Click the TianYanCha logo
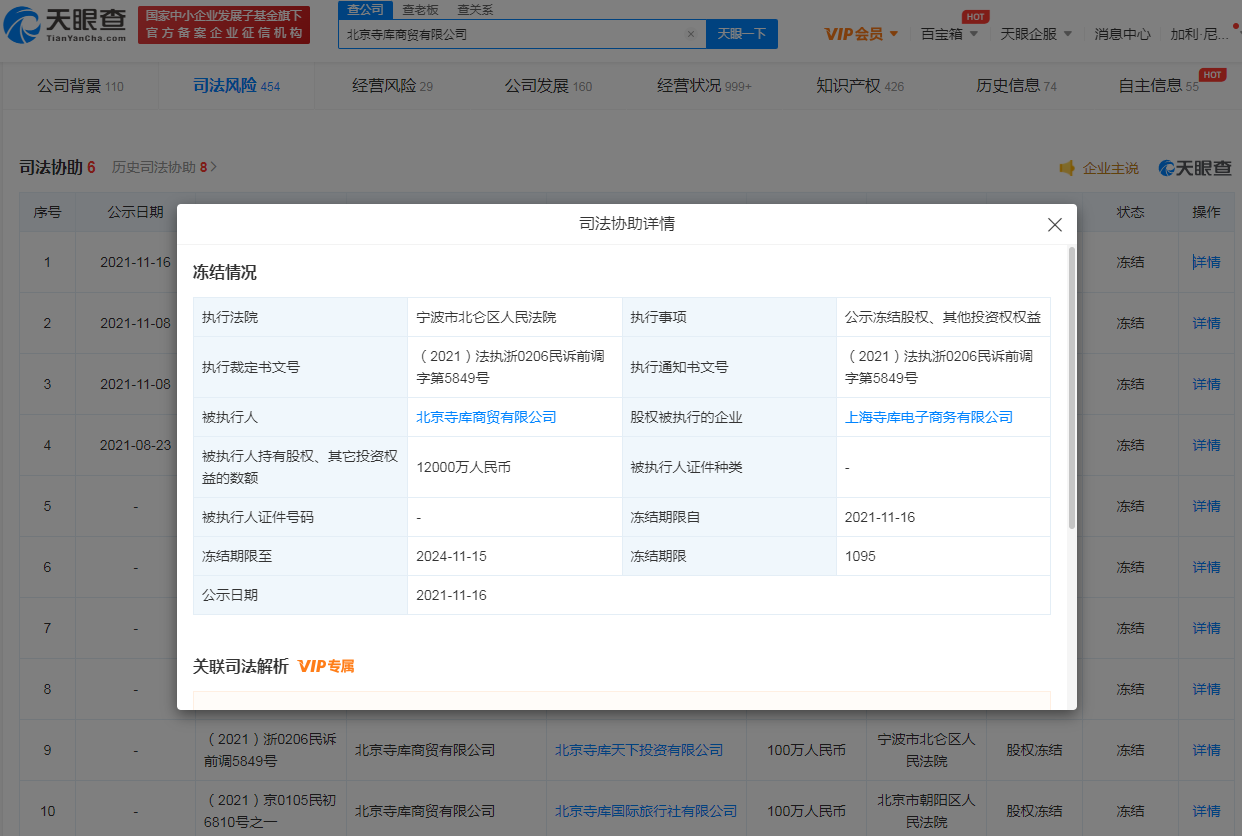The image size is (1242, 836). click(66, 25)
